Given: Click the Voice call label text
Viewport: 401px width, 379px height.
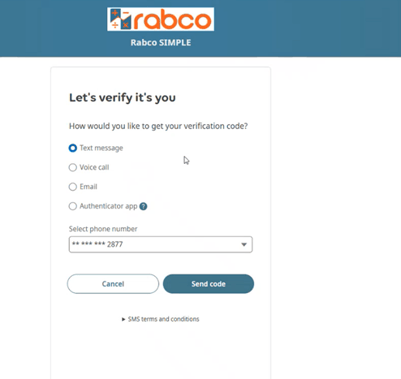Looking at the screenshot, I should (x=94, y=167).
